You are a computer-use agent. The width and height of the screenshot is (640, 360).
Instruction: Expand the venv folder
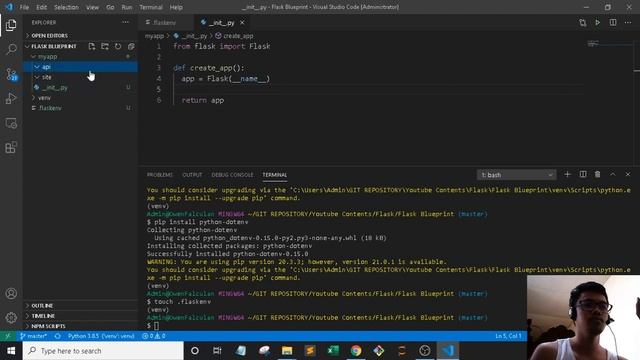click(x=33, y=98)
